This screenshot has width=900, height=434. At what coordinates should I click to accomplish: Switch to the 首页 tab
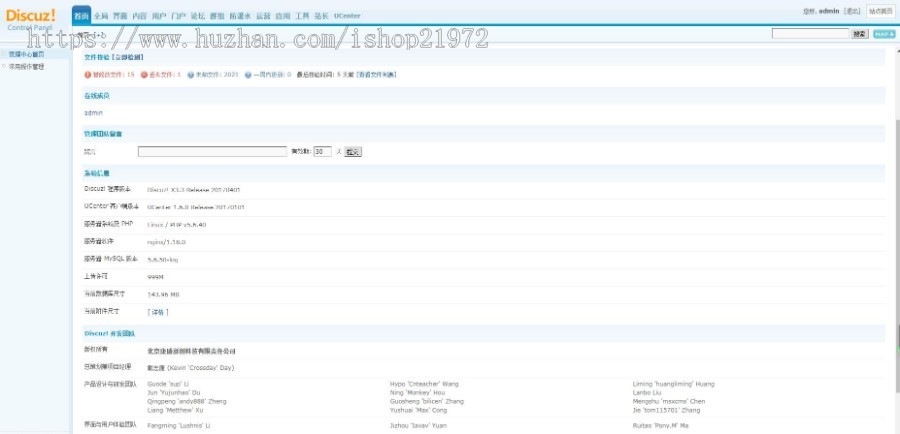tap(82, 16)
